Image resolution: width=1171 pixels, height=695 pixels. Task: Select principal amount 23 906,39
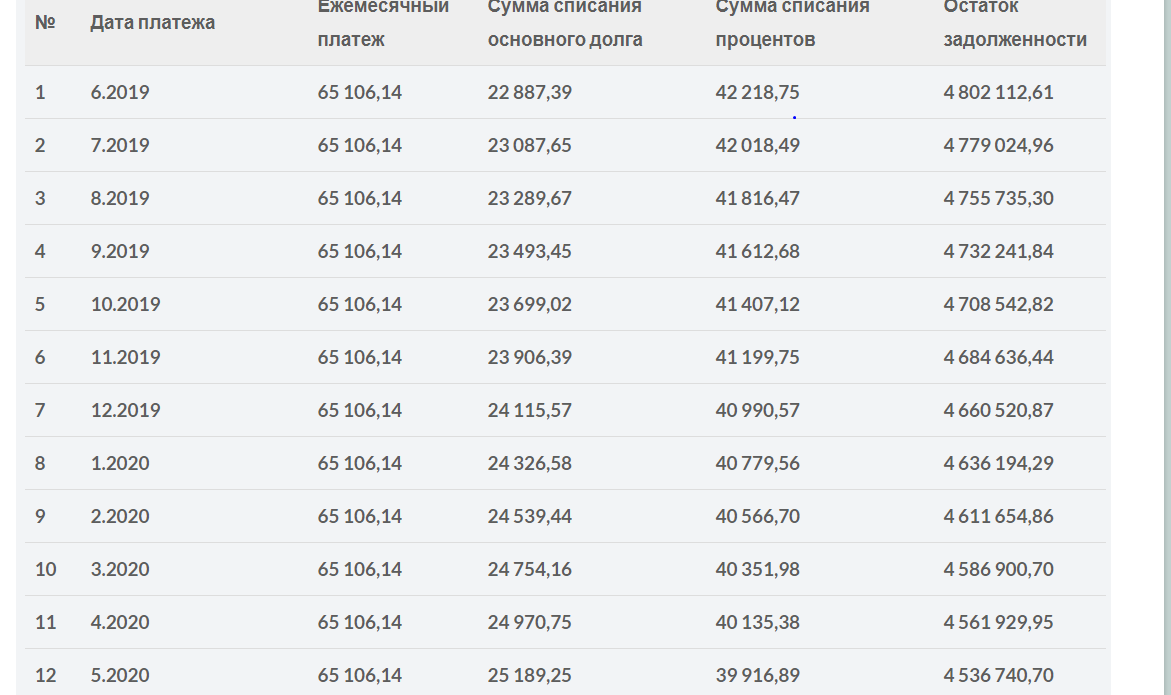tap(529, 357)
